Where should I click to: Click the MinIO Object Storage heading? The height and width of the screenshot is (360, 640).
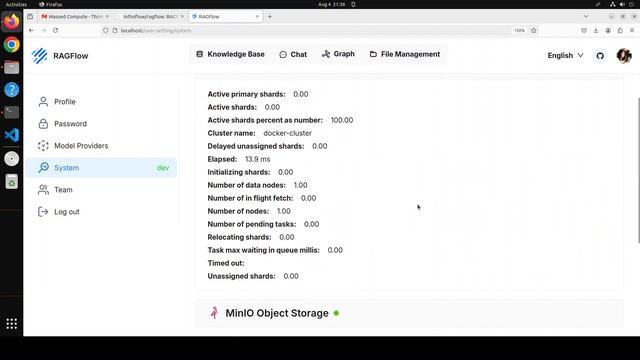(x=277, y=313)
